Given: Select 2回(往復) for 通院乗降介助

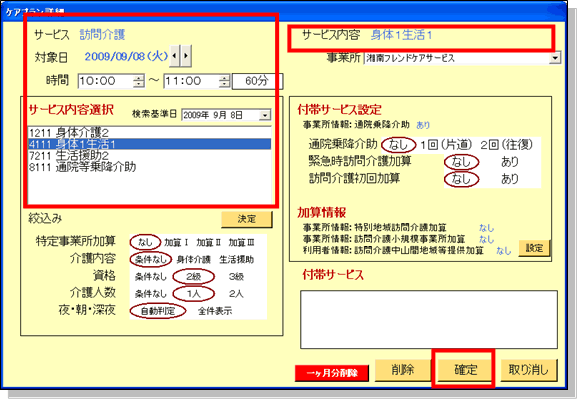Looking at the screenshot, I should 506,145.
